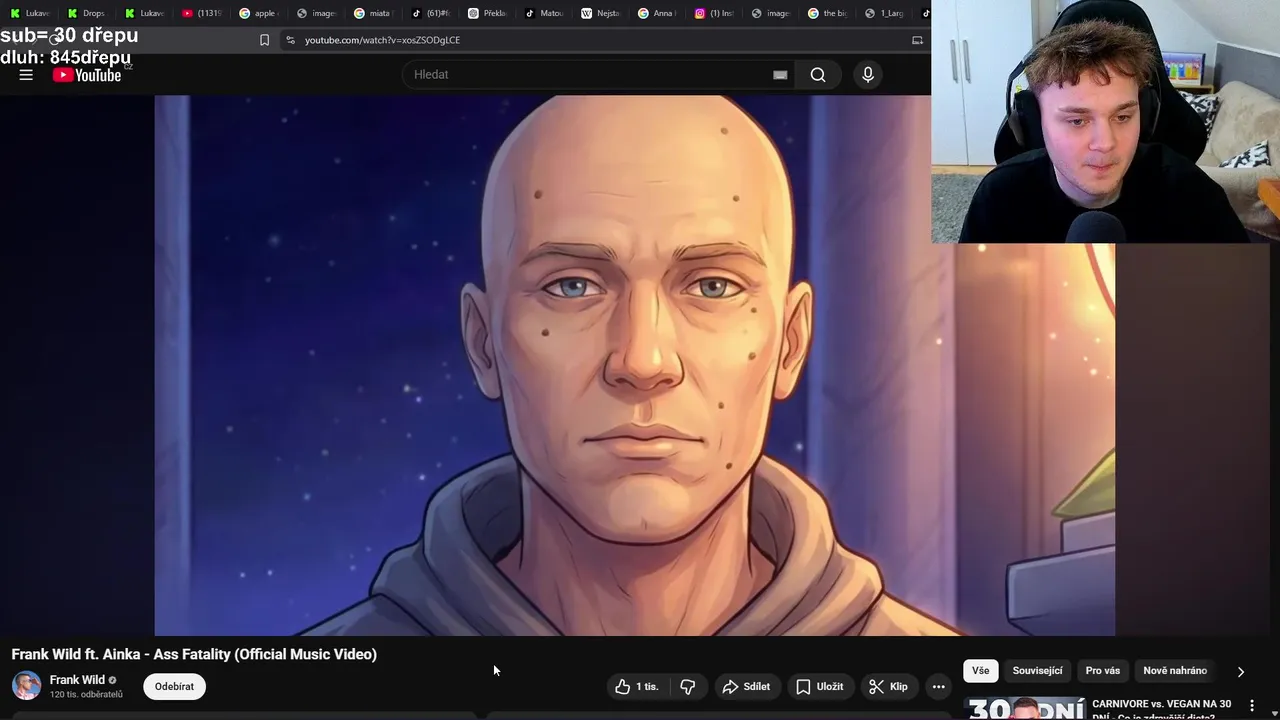Open options menu for CARNIVORE vs. VEGAN video
Screen dimensions: 1280x720
click(1251, 706)
